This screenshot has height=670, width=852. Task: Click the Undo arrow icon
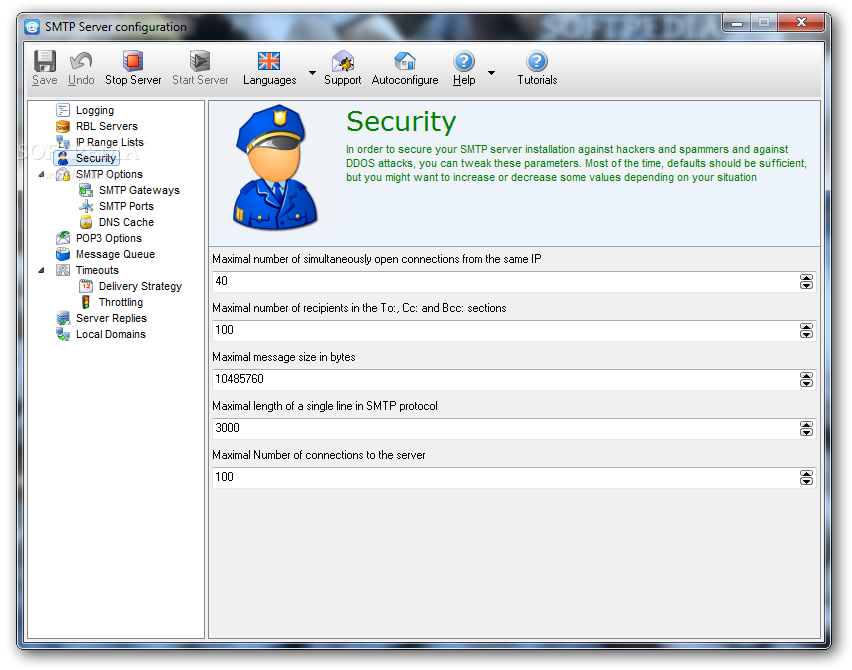81,61
